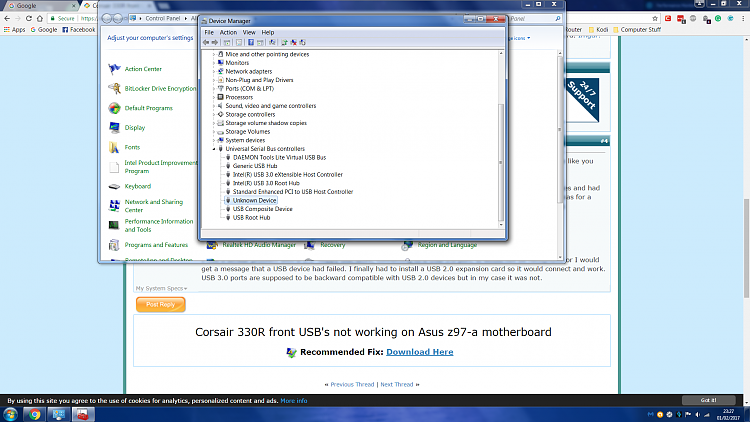Click Control Panel in the breadcrumb path
Viewport: 750px width, 422px height.
(x=163, y=18)
